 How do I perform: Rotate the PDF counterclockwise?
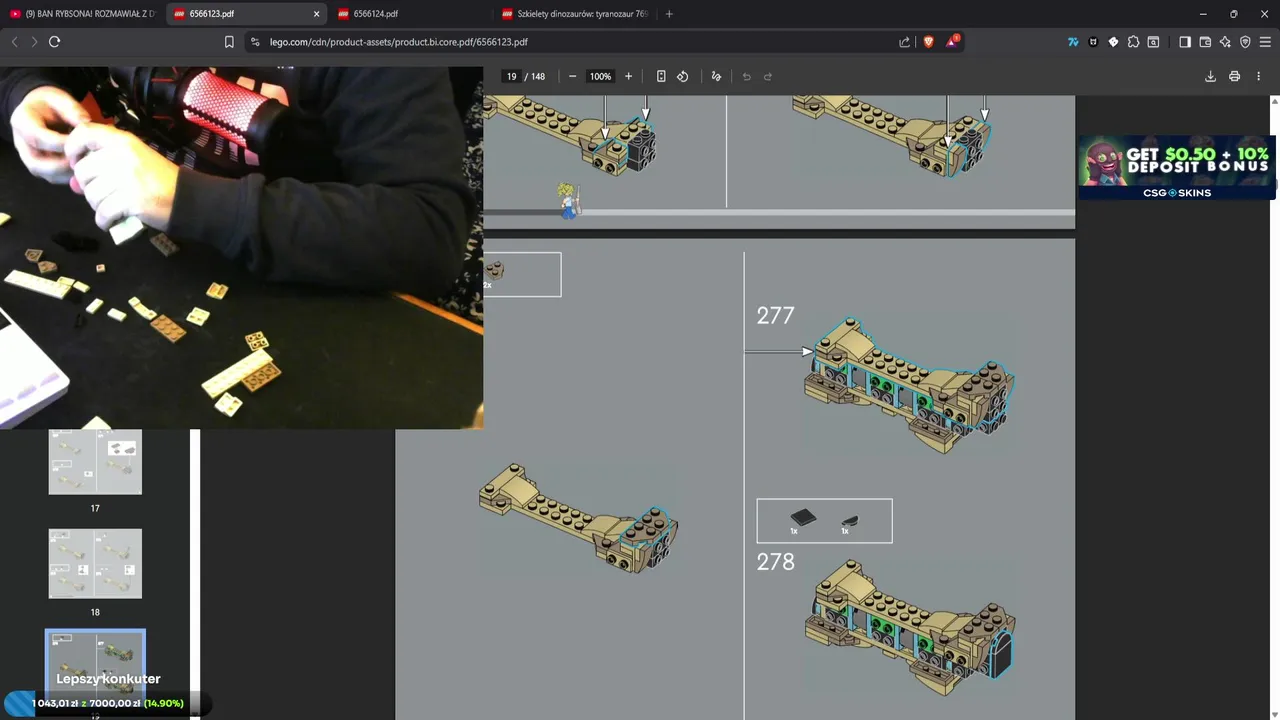[683, 76]
